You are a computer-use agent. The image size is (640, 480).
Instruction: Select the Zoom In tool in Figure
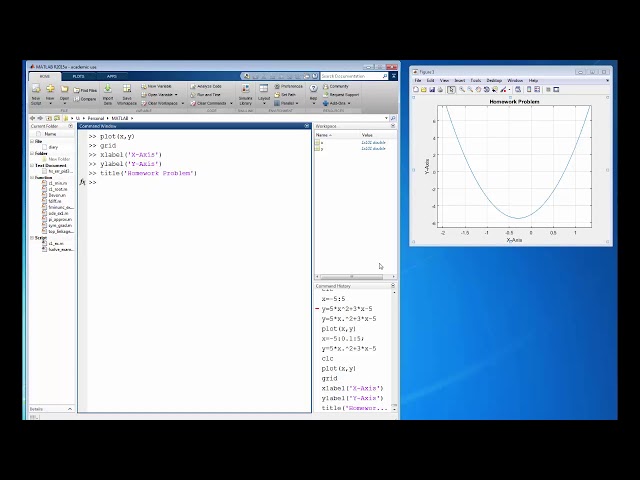[x=462, y=89]
